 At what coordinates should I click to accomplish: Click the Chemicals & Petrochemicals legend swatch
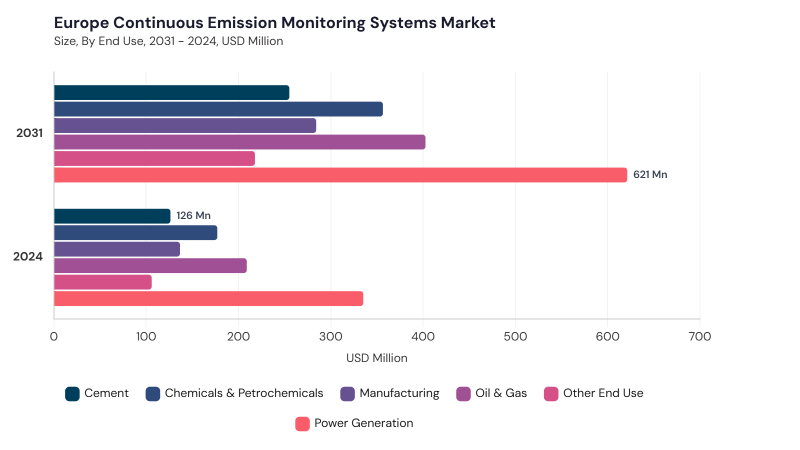pos(153,394)
